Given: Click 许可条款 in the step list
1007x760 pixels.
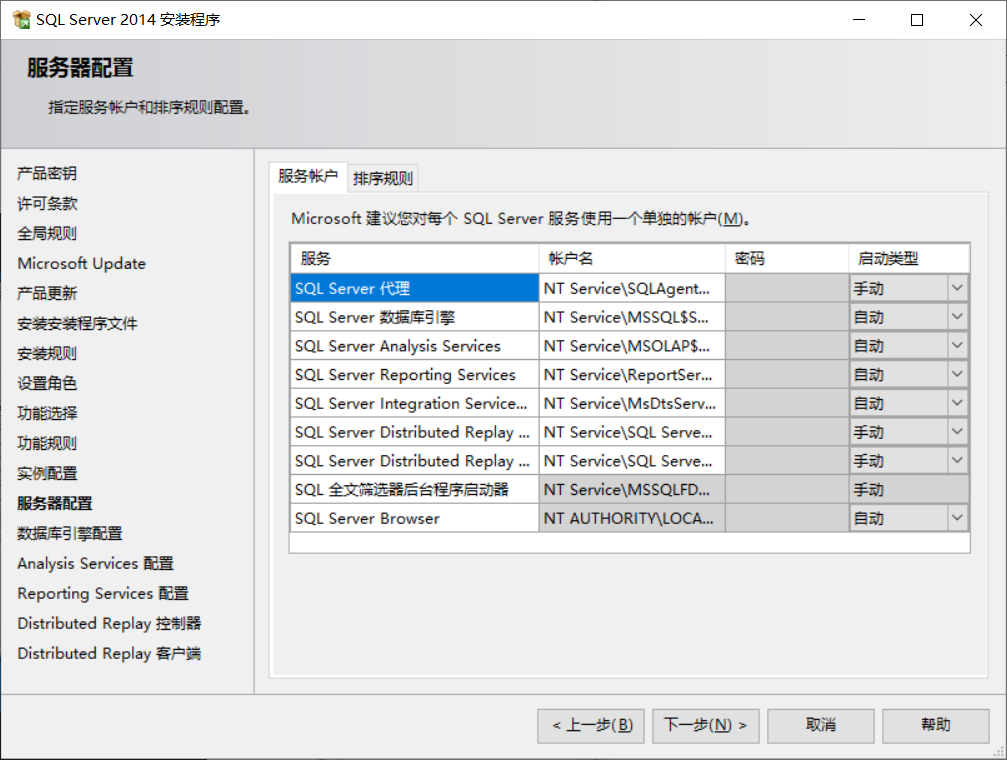Looking at the screenshot, I should tap(47, 204).
